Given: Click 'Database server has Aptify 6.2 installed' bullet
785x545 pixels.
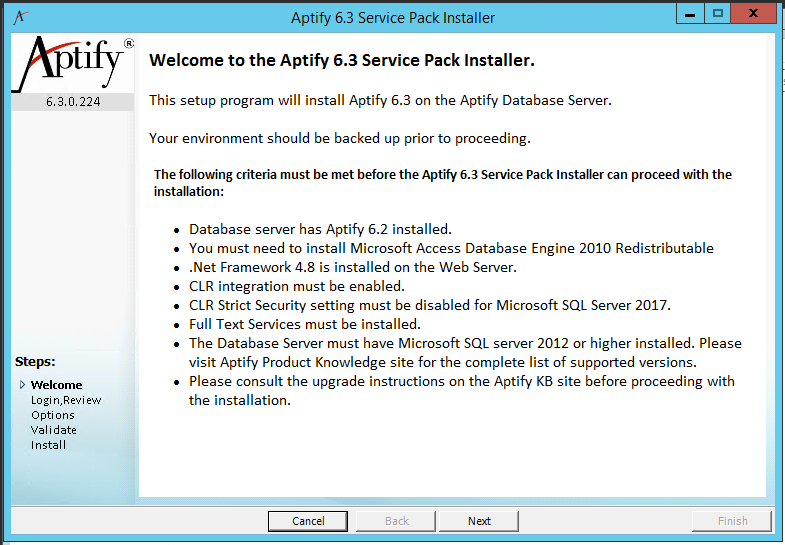Looking at the screenshot, I should pyautogui.click(x=320, y=229).
